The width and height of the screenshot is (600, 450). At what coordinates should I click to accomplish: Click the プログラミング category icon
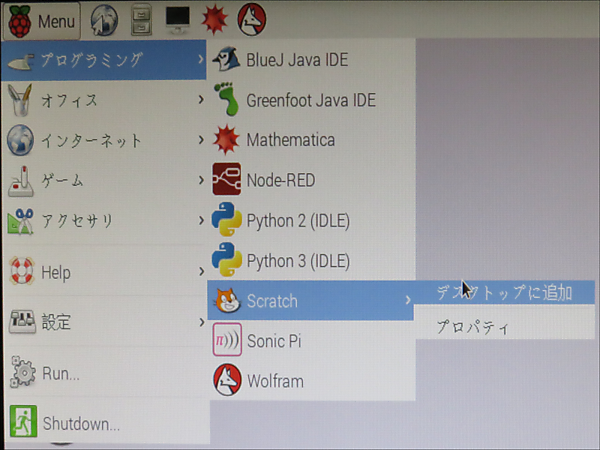(x=21, y=61)
